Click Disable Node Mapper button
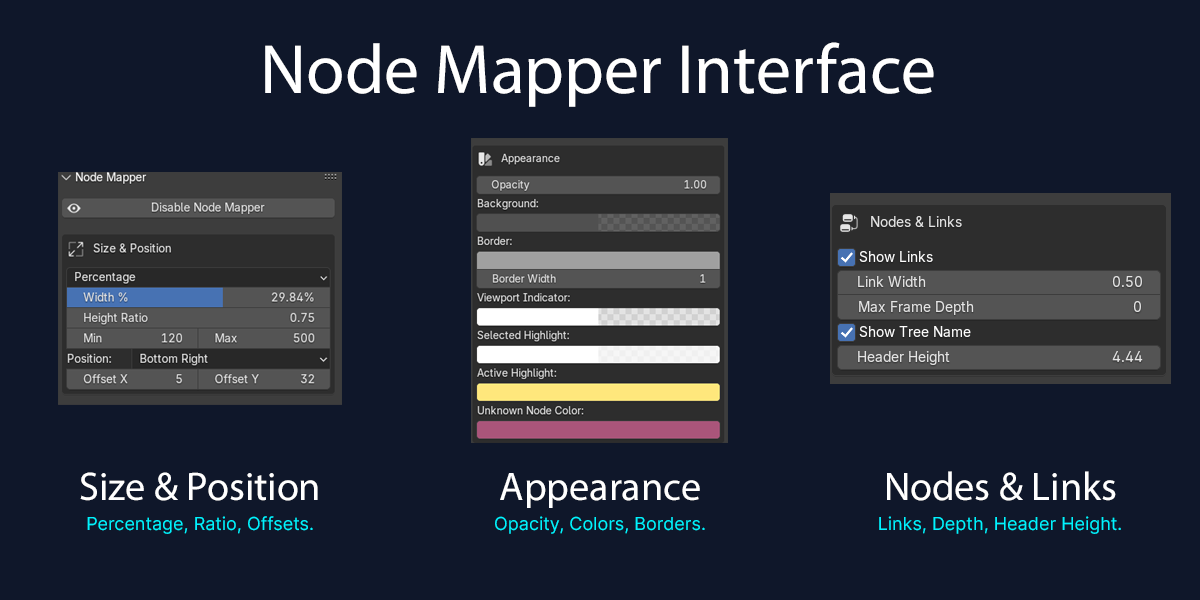The height and width of the screenshot is (600, 1200). tap(198, 208)
